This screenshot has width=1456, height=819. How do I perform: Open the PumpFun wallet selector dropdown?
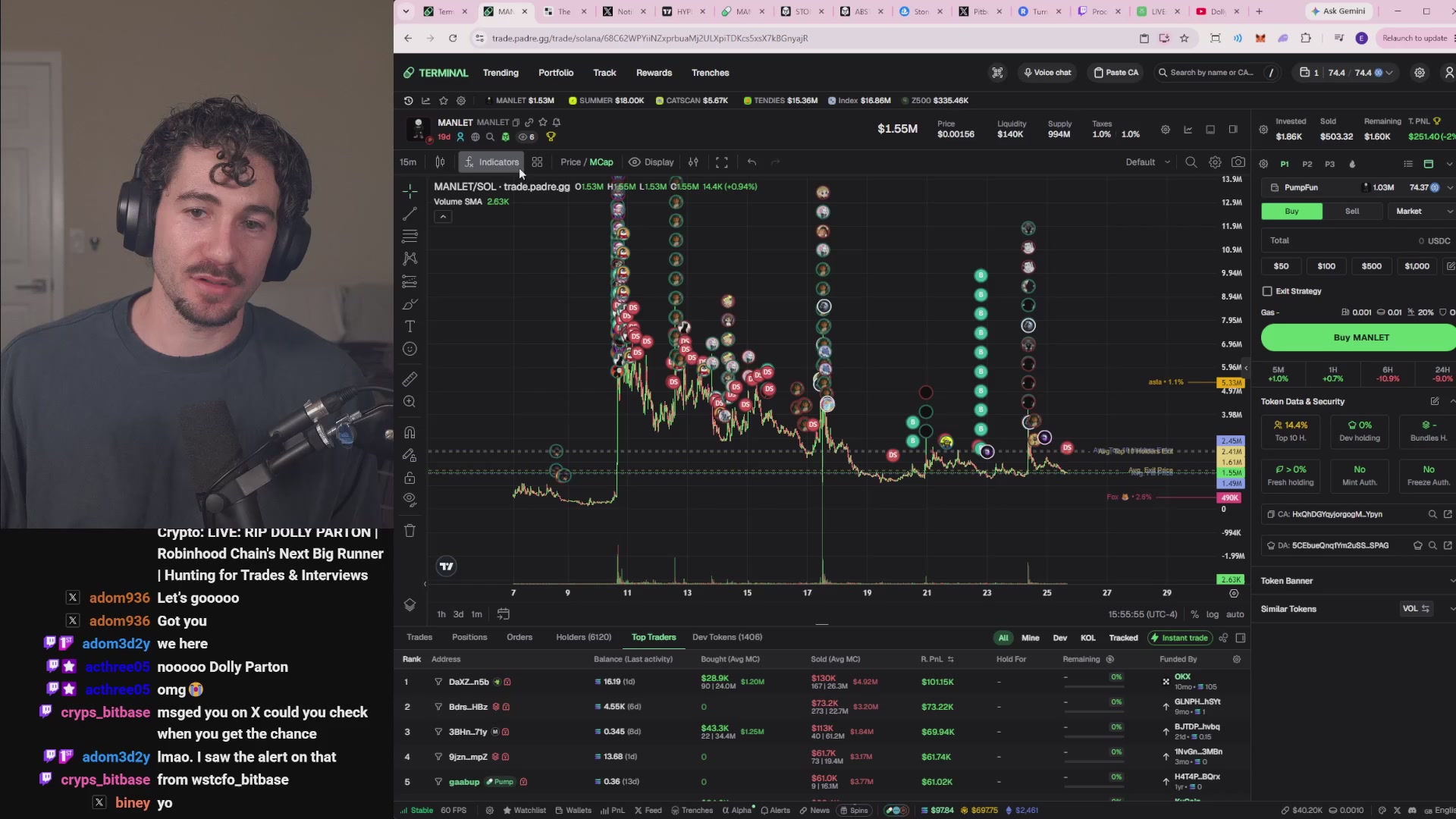[1357, 187]
